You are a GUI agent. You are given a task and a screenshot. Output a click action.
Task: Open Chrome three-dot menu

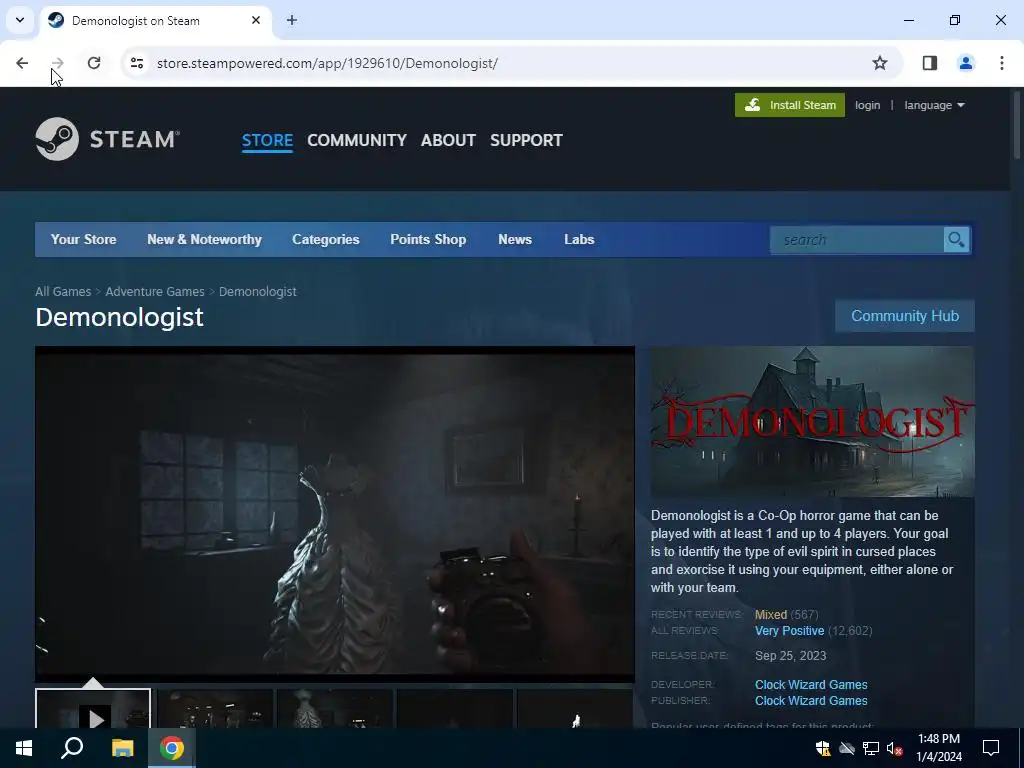(1001, 63)
